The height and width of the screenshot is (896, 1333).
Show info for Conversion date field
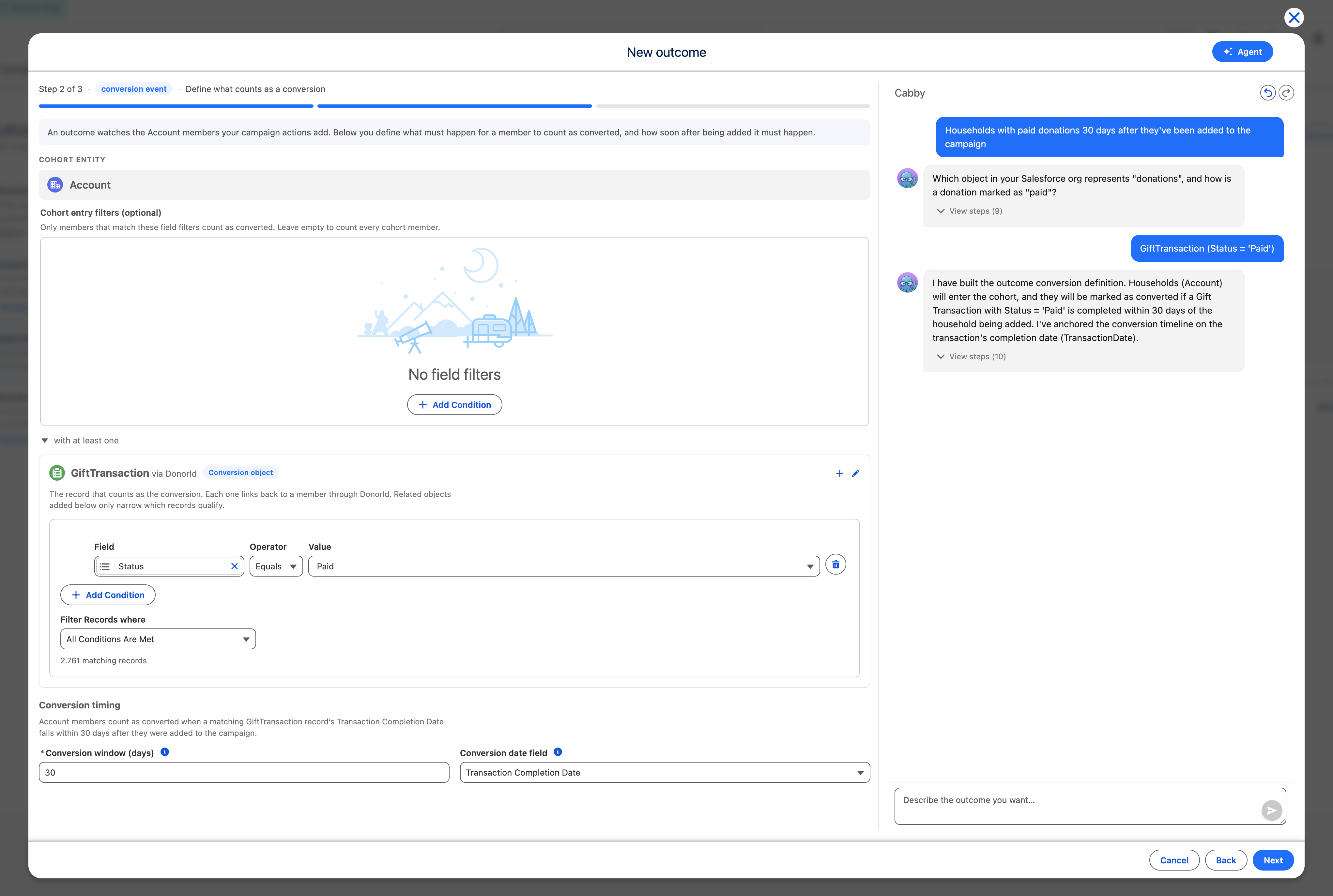[558, 752]
